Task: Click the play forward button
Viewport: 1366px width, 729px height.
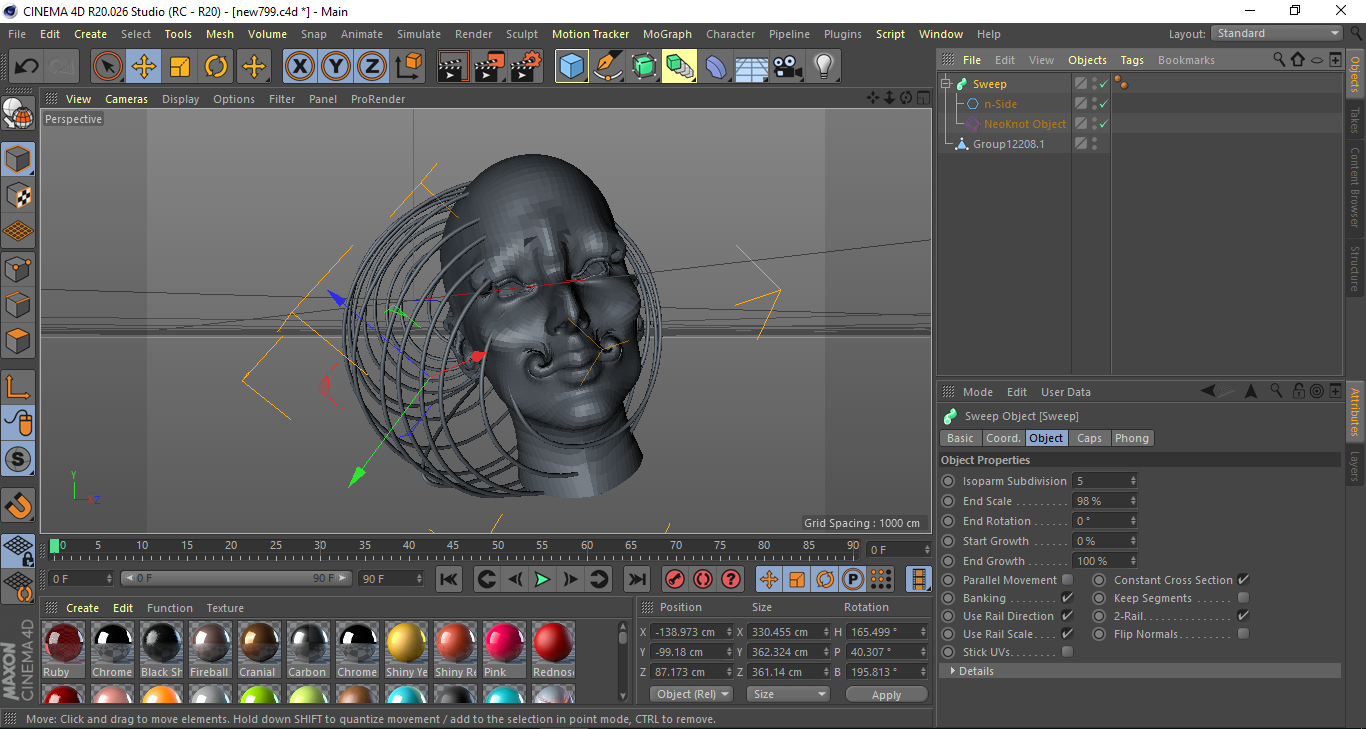Action: point(542,579)
